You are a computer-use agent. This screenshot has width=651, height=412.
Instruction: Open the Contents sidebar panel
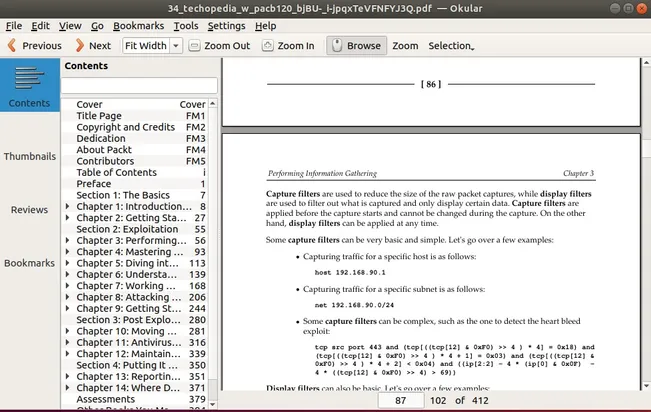pos(29,86)
